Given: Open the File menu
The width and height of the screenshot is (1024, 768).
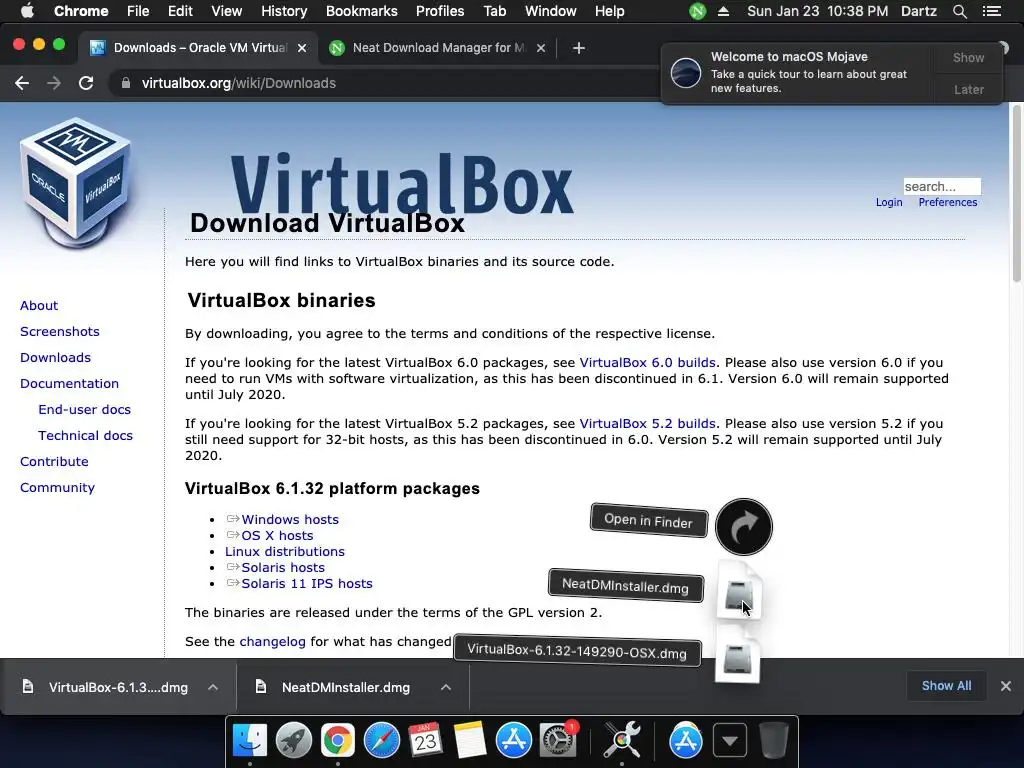Looking at the screenshot, I should [x=138, y=11].
